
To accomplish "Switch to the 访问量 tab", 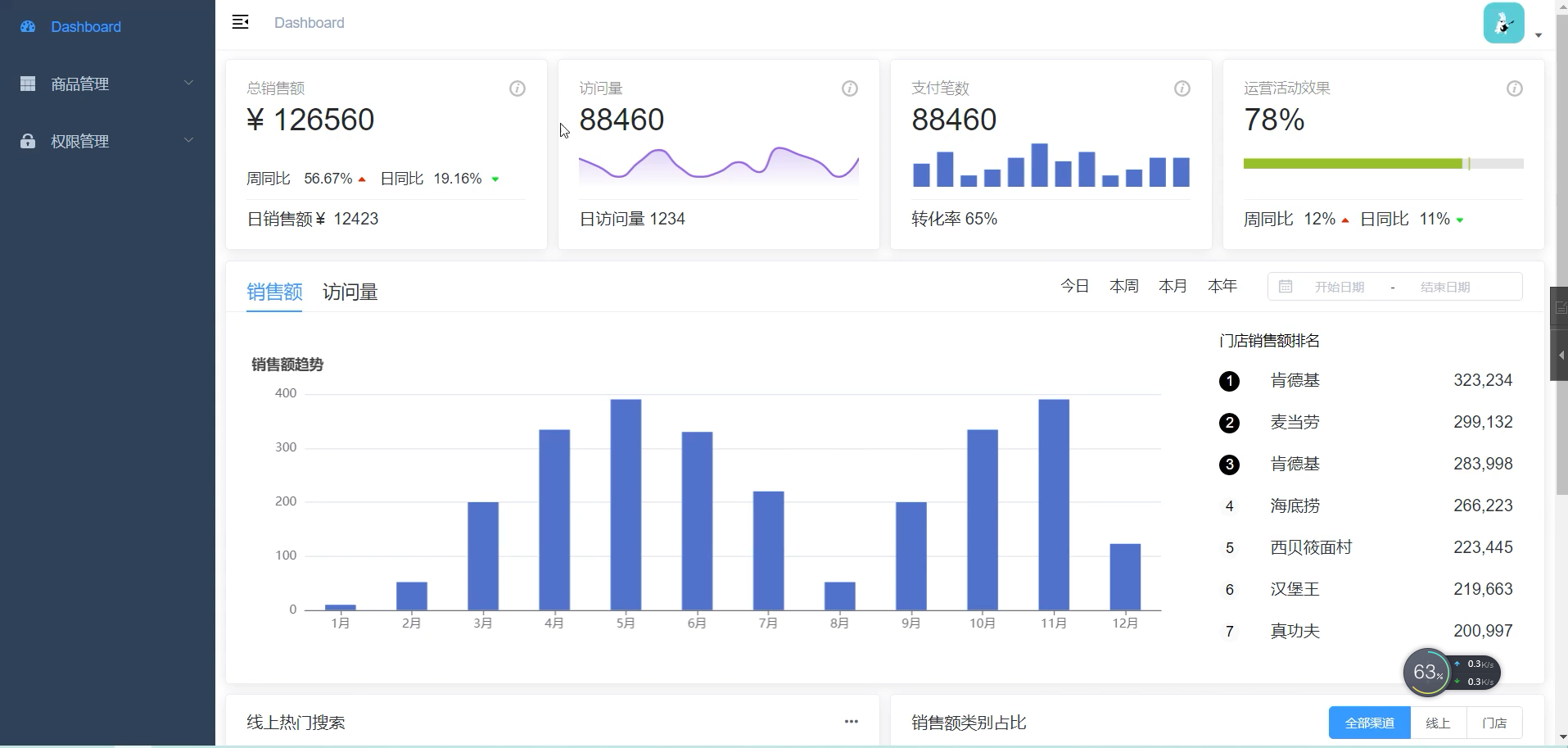I will (350, 292).
